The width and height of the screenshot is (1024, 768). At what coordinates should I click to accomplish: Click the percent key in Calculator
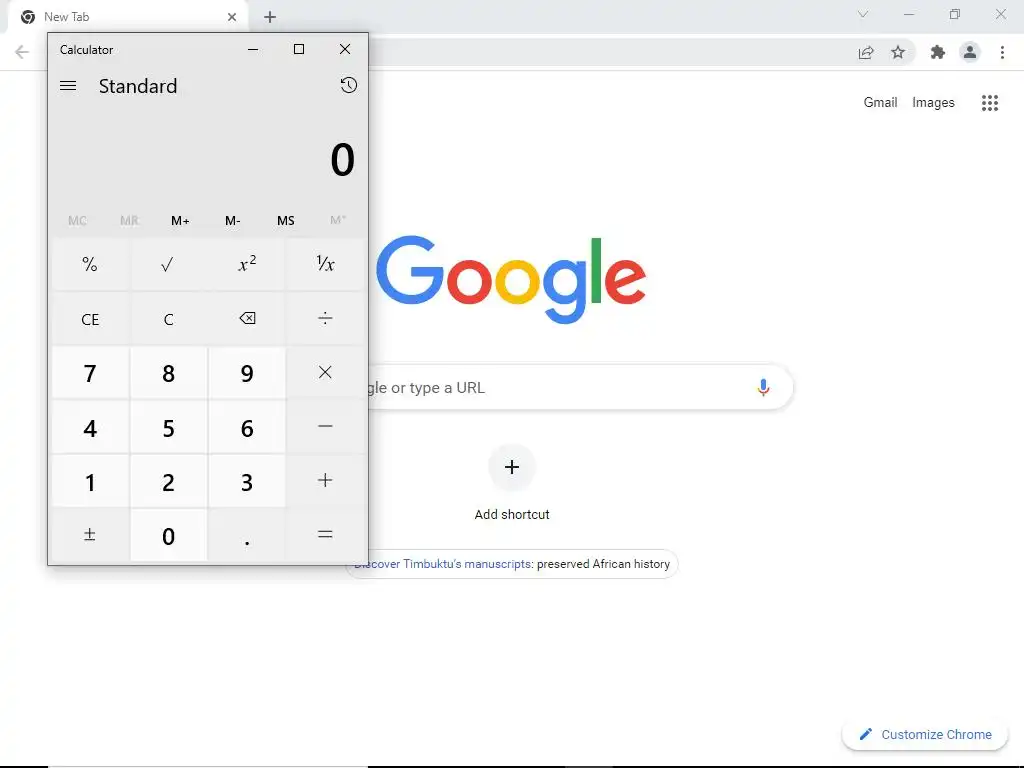(90, 264)
